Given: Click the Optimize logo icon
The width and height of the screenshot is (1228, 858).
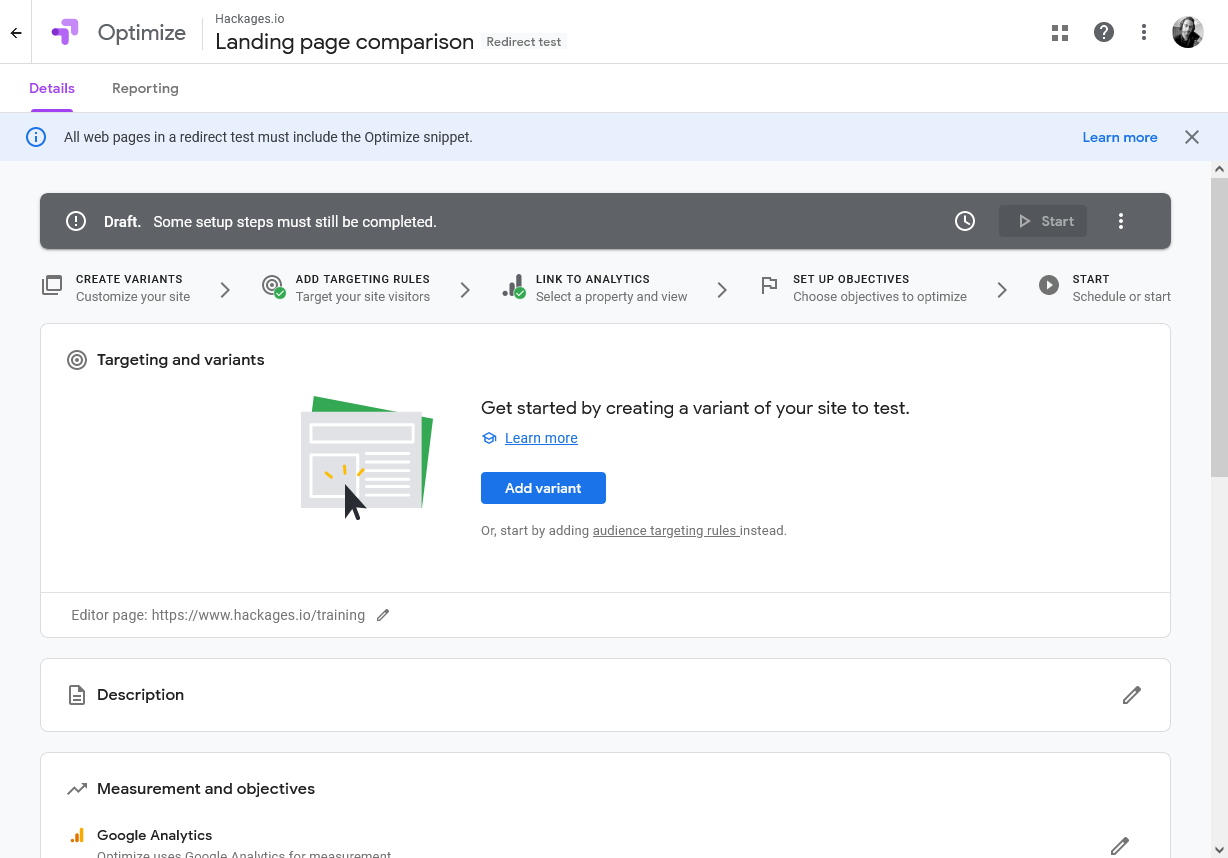Looking at the screenshot, I should pyautogui.click(x=65, y=32).
